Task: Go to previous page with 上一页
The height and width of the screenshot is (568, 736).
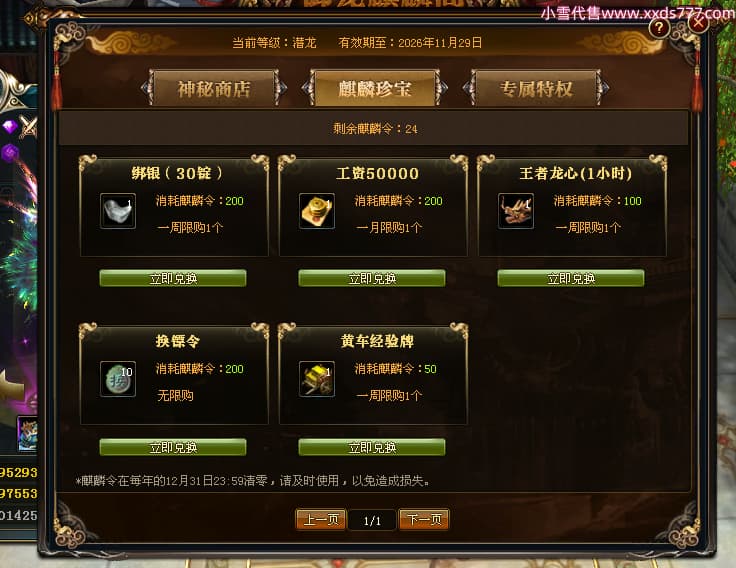Action: click(x=321, y=520)
